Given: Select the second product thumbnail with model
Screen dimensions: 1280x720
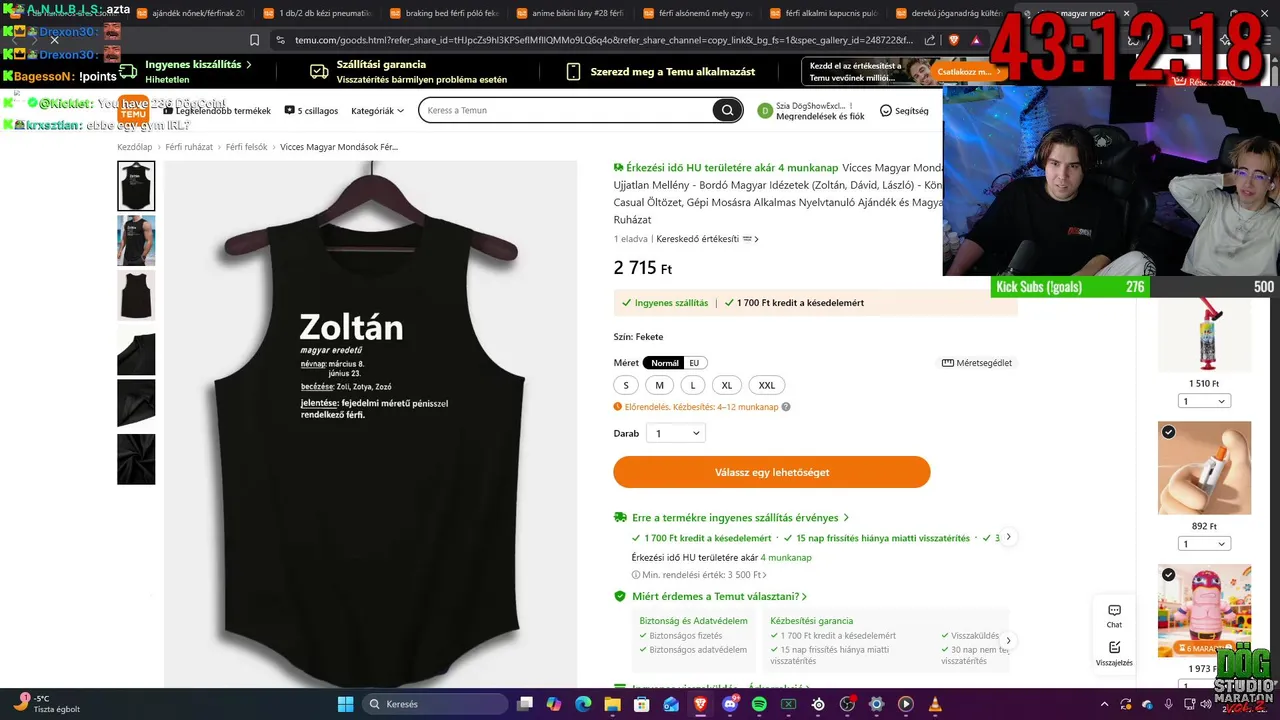Looking at the screenshot, I should pos(136,240).
